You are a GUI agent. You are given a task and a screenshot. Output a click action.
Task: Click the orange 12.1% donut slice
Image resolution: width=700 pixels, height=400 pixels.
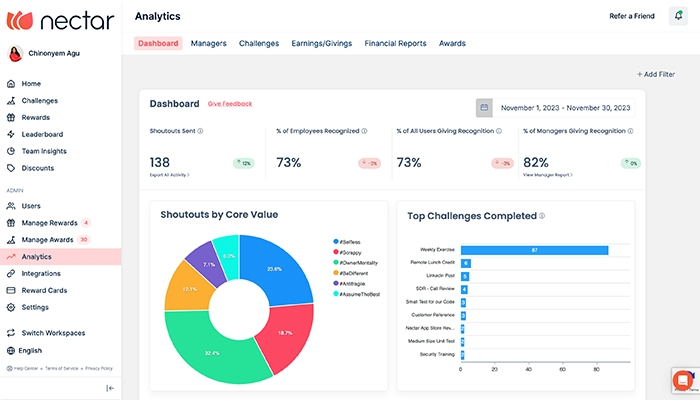click(188, 289)
